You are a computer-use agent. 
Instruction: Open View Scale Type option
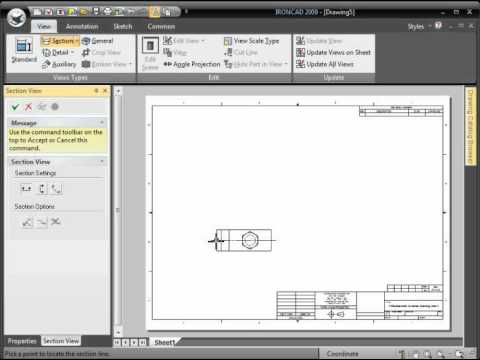[x=252, y=41]
